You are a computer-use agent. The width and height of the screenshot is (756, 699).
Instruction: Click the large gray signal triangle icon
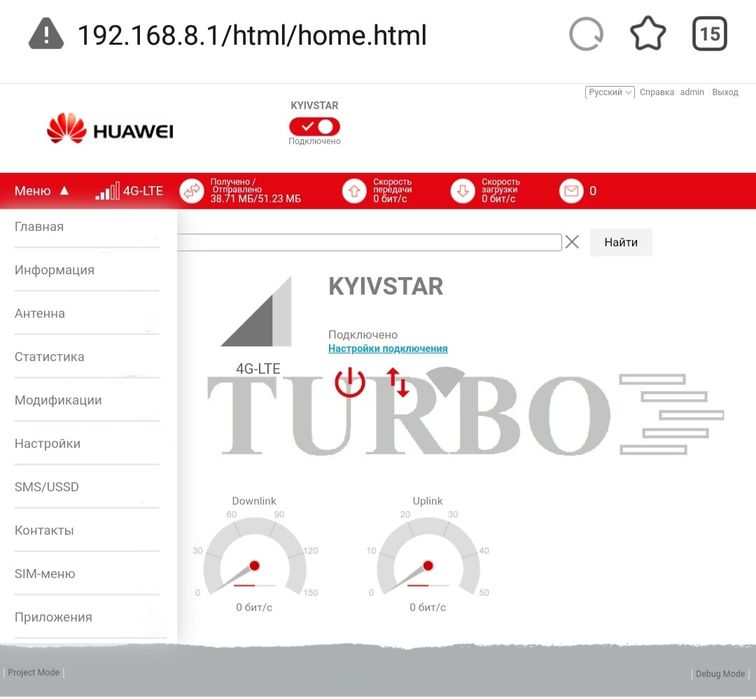[256, 311]
